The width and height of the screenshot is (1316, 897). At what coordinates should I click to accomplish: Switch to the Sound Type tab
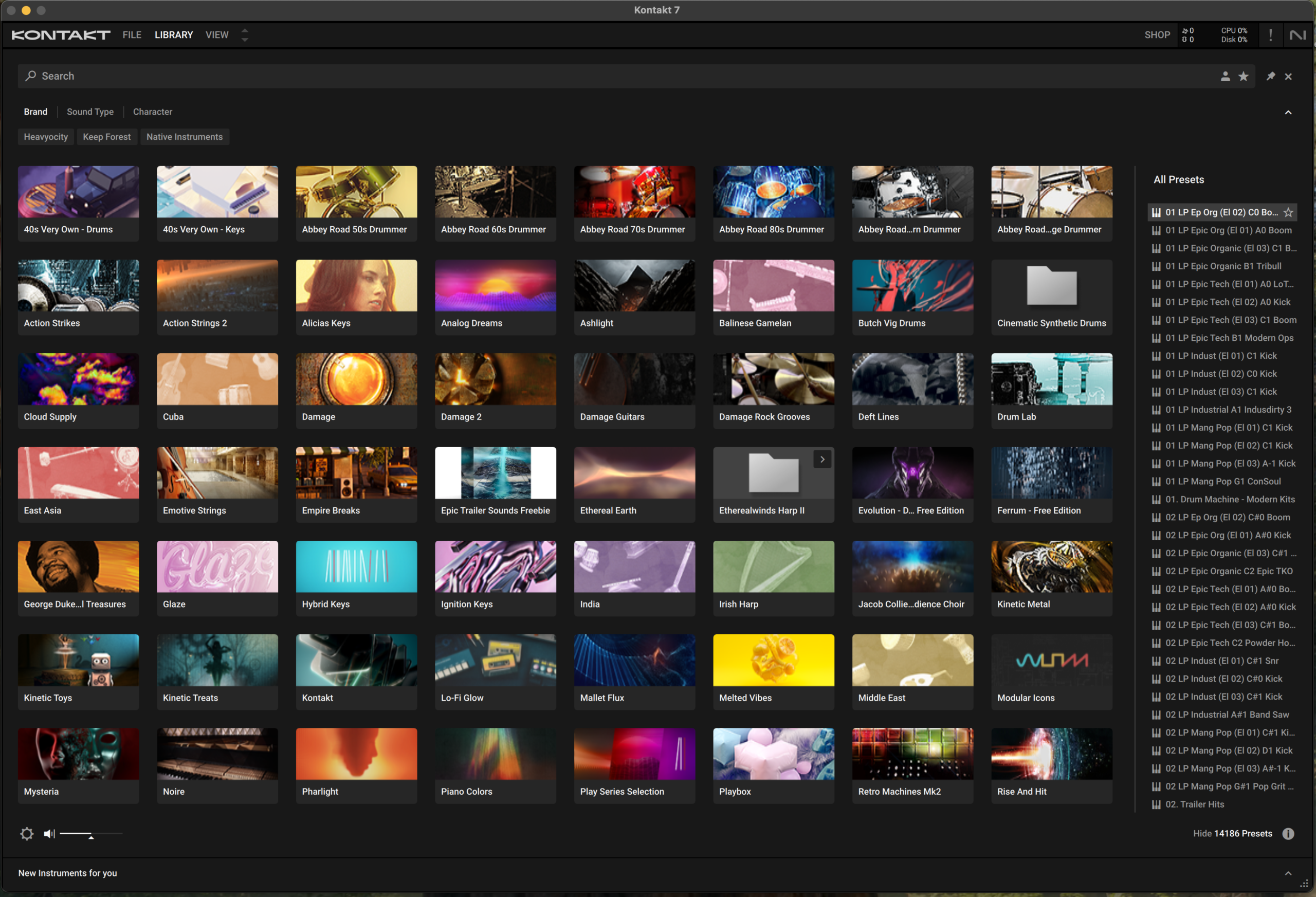pos(90,112)
